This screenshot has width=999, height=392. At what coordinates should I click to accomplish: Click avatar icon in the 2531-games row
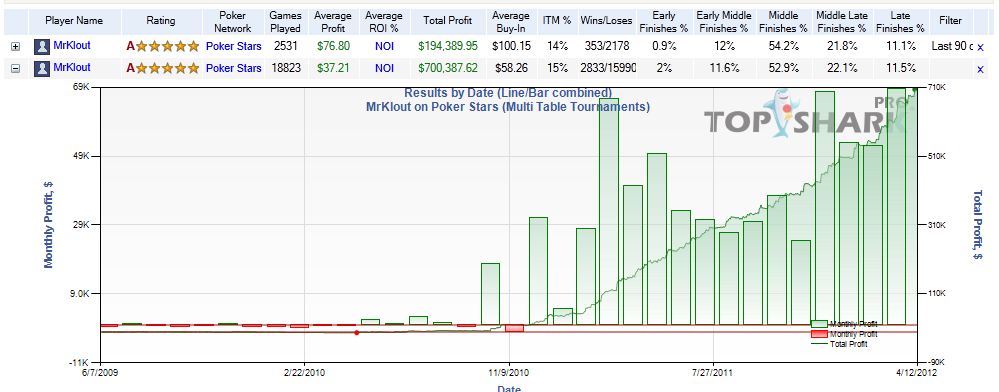point(42,47)
